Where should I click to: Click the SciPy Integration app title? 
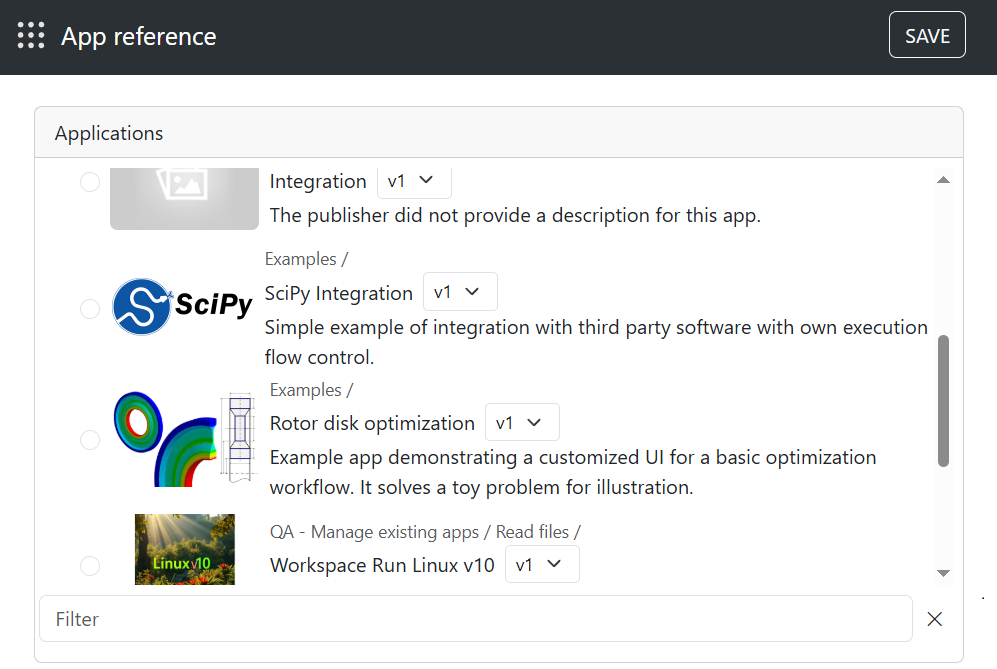pyautogui.click(x=338, y=293)
